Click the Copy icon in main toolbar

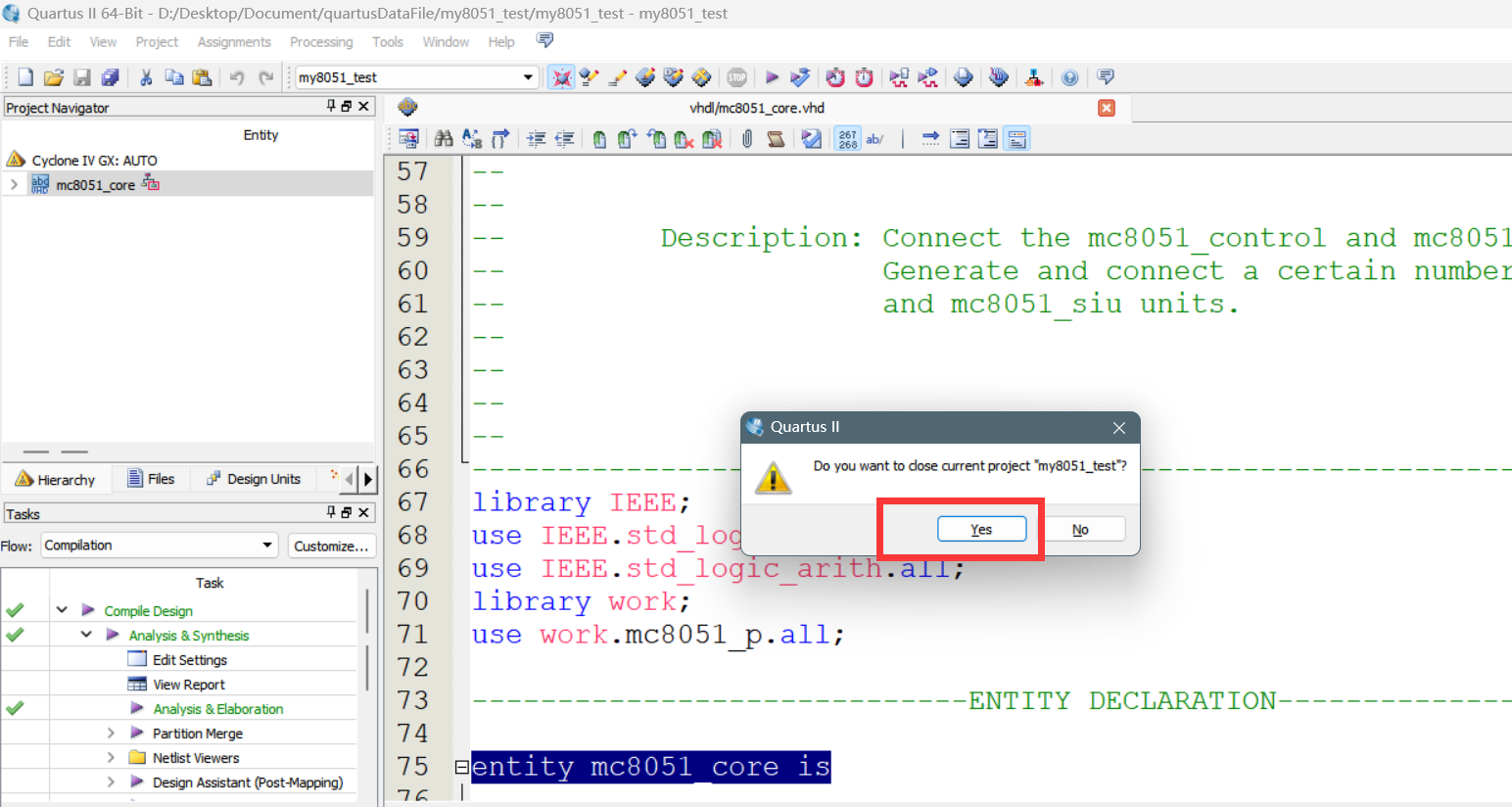tap(174, 77)
